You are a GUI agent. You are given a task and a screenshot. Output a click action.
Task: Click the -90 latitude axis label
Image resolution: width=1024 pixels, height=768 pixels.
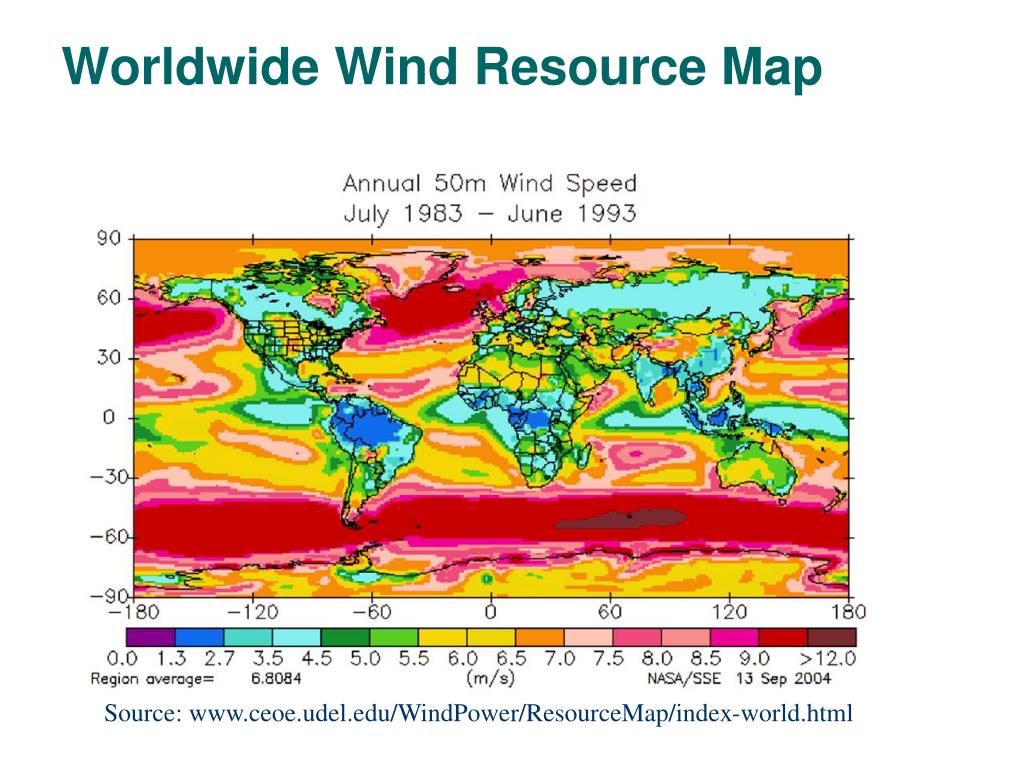[x=109, y=596]
